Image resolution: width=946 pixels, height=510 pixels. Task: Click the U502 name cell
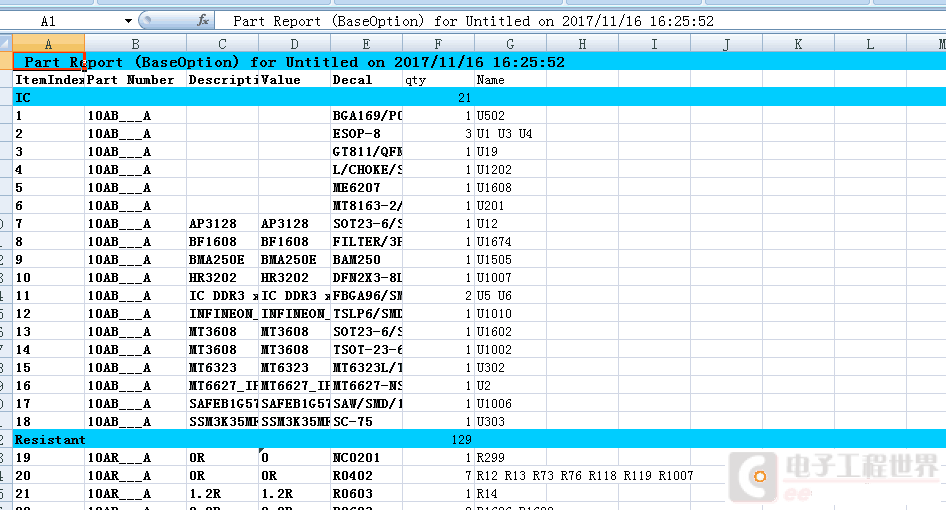pyautogui.click(x=510, y=115)
